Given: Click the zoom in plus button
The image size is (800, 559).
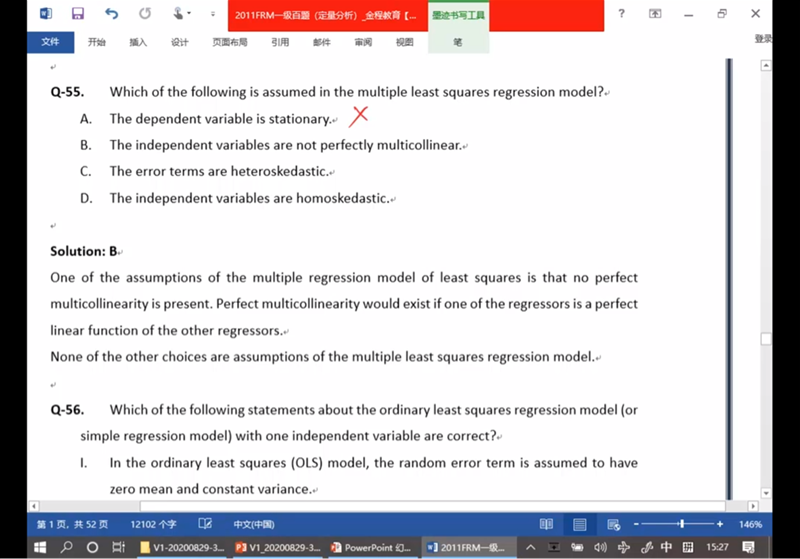Looking at the screenshot, I should 719,524.
